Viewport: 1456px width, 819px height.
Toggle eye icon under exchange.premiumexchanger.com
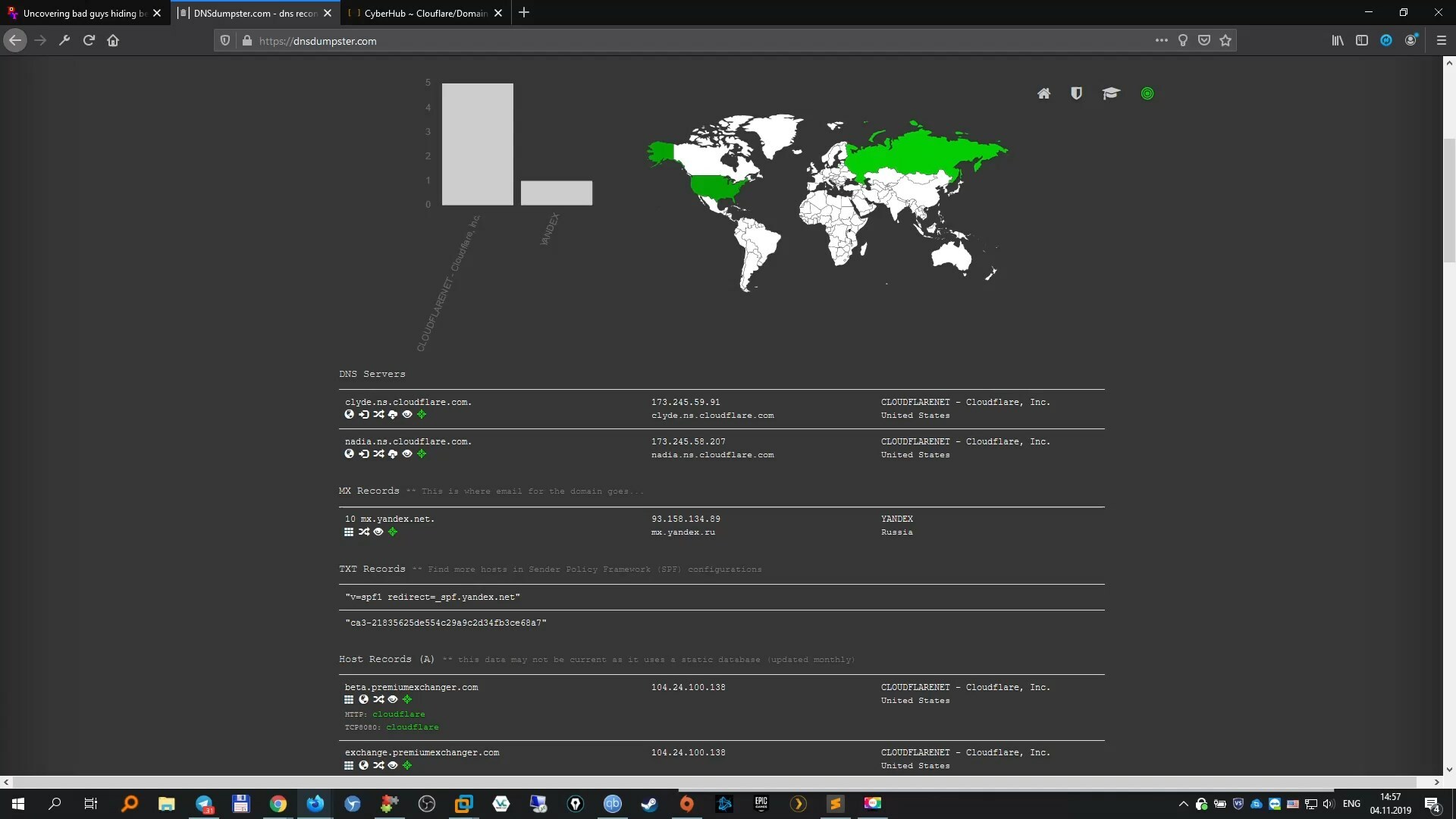(x=393, y=765)
